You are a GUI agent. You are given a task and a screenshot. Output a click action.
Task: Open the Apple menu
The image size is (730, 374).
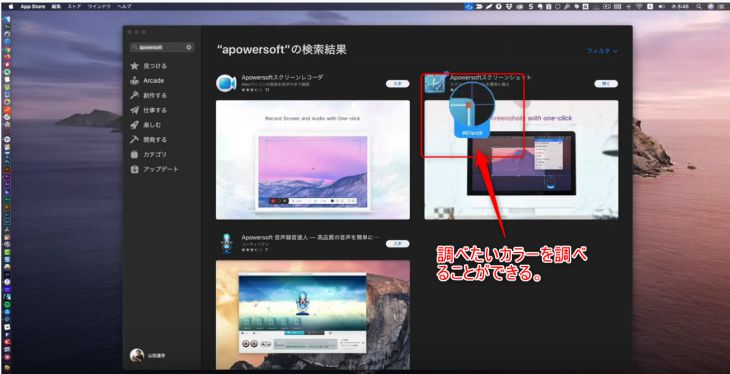(10, 7)
